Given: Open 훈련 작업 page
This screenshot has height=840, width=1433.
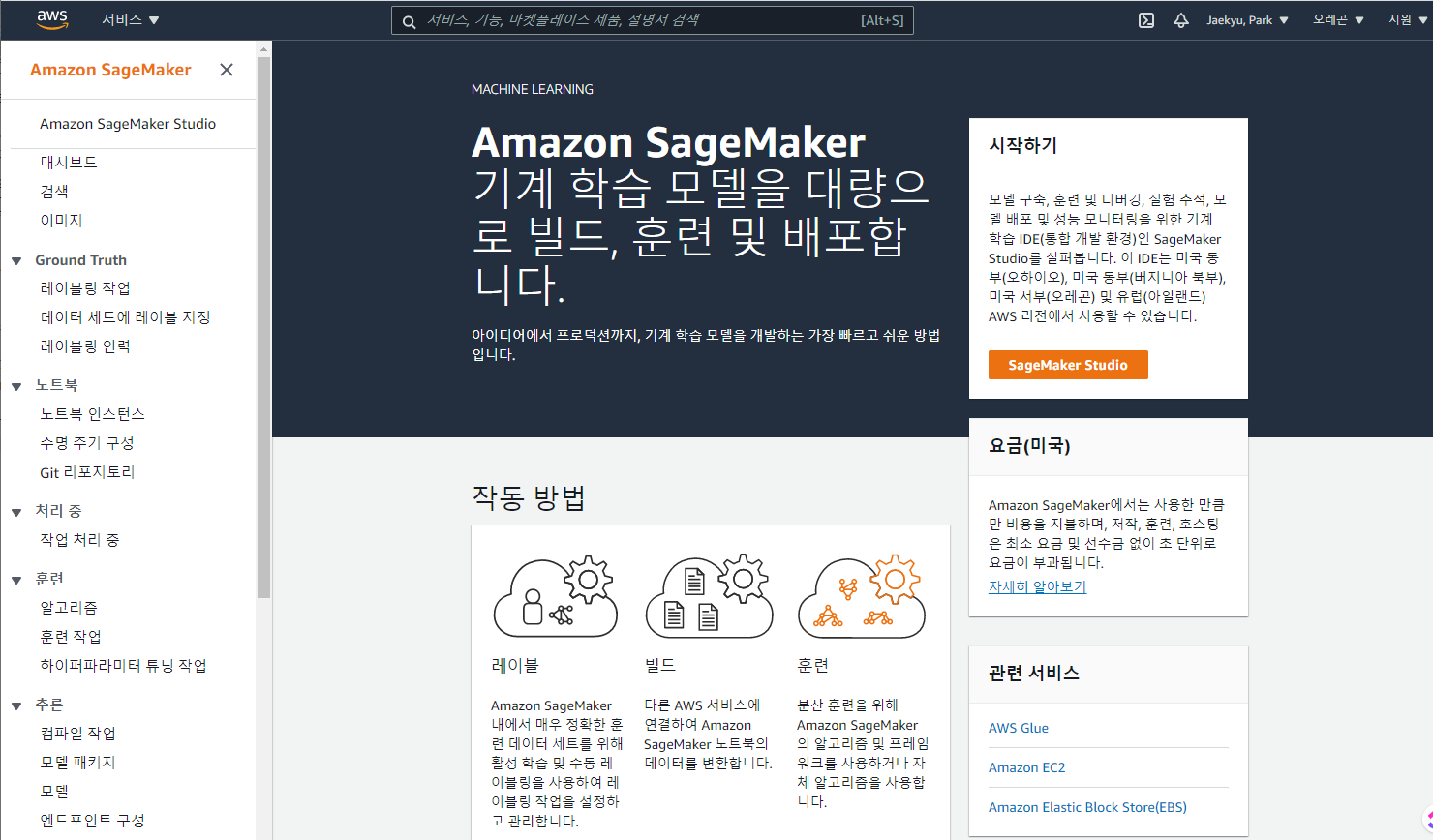Looking at the screenshot, I should [71, 637].
